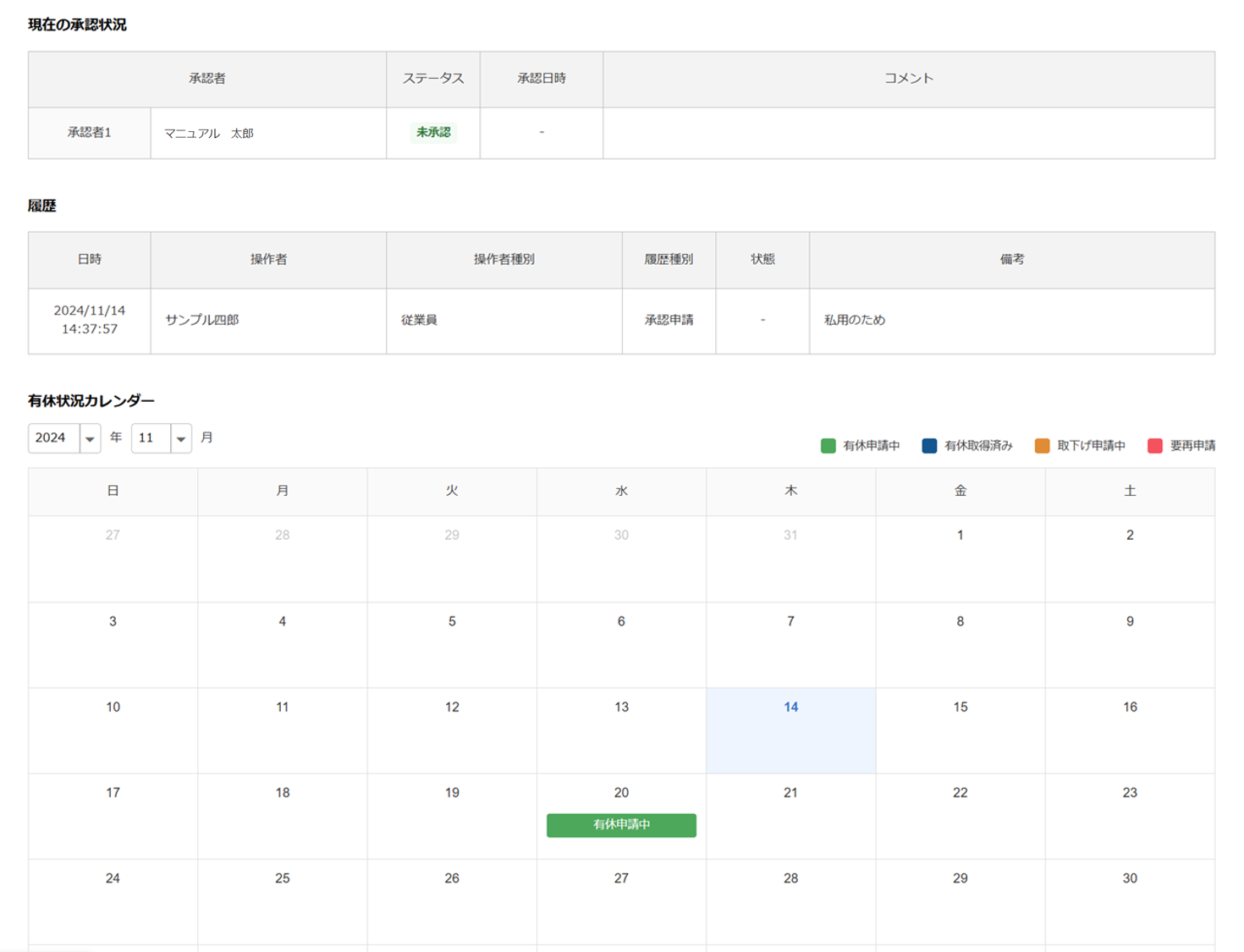Click the 私用のため remark cell
This screenshot has height=952, width=1244.
click(855, 320)
